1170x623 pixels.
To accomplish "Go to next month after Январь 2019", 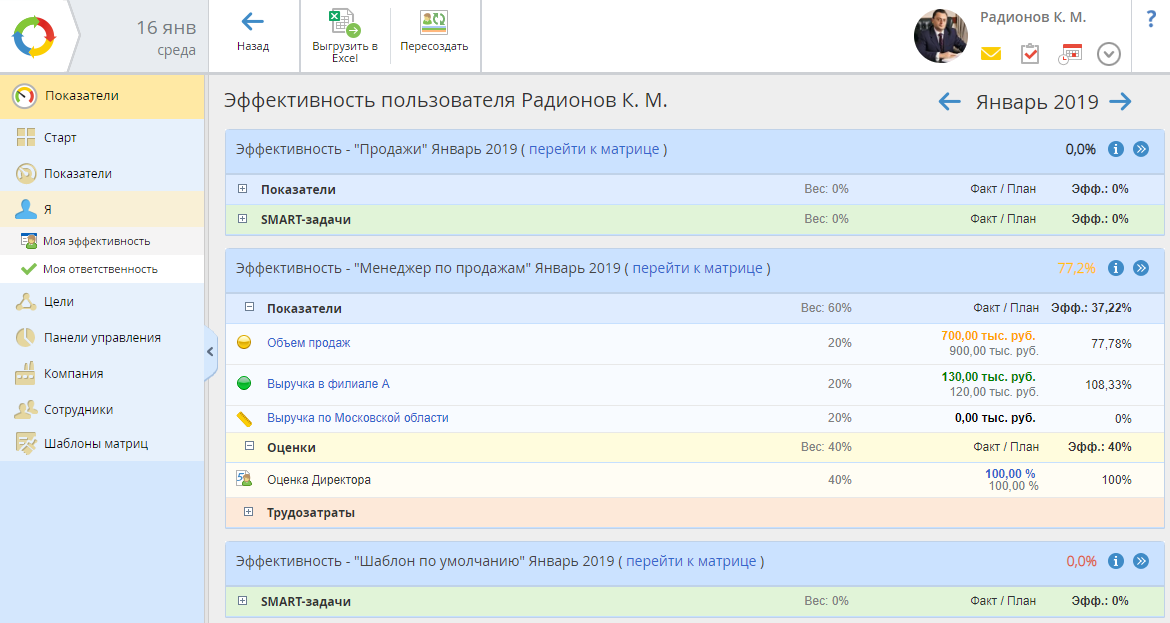I will point(1120,102).
